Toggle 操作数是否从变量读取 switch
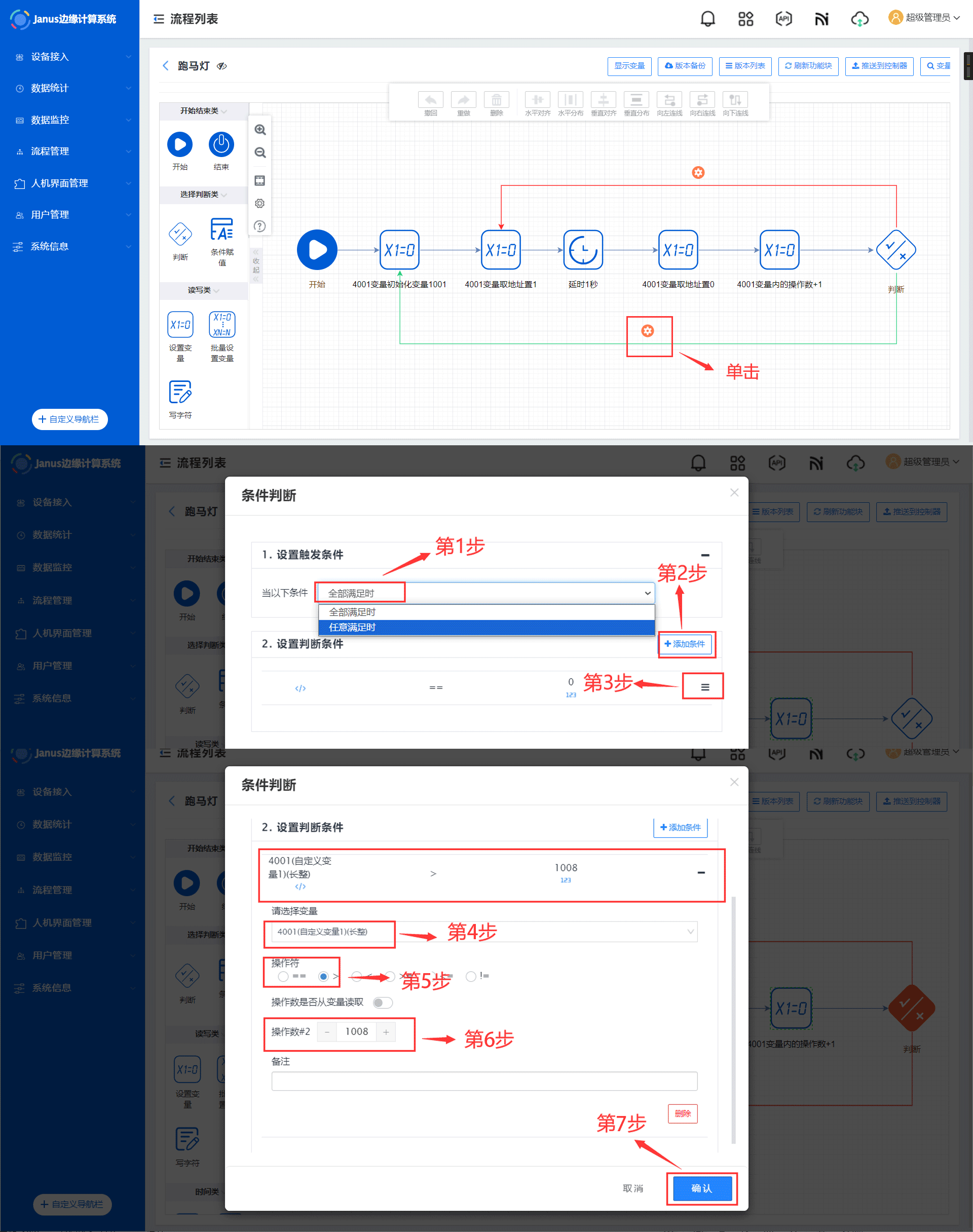973x1232 pixels. [382, 1003]
